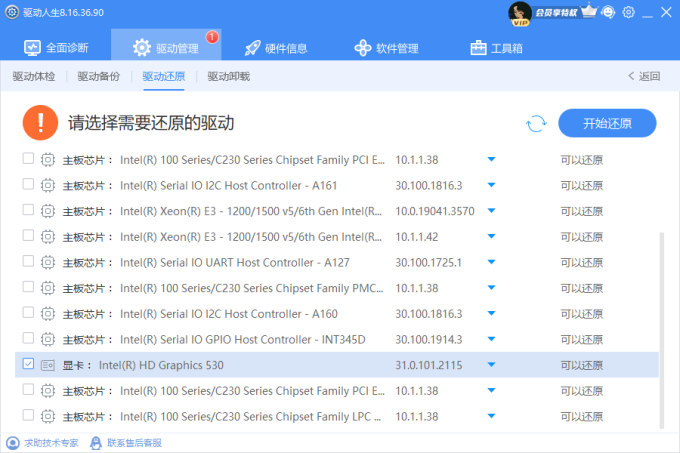This screenshot has width=680, height=453.
Task: Open the feedback smiley face icon
Action: (x=608, y=12)
